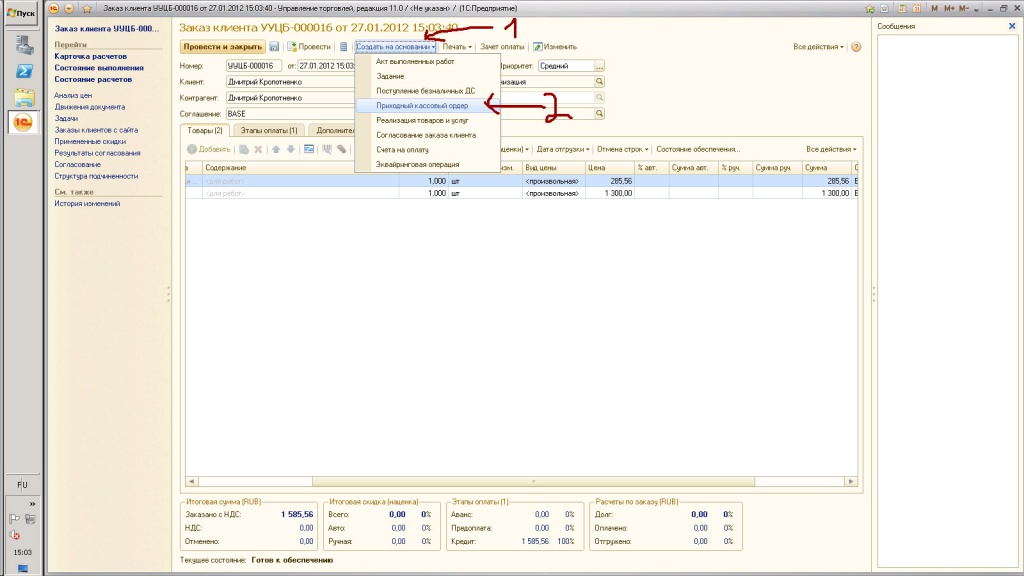Screen dimensions: 1024x576
Task: Open the history icon beside add-to-favorites
Action: coord(884,8)
